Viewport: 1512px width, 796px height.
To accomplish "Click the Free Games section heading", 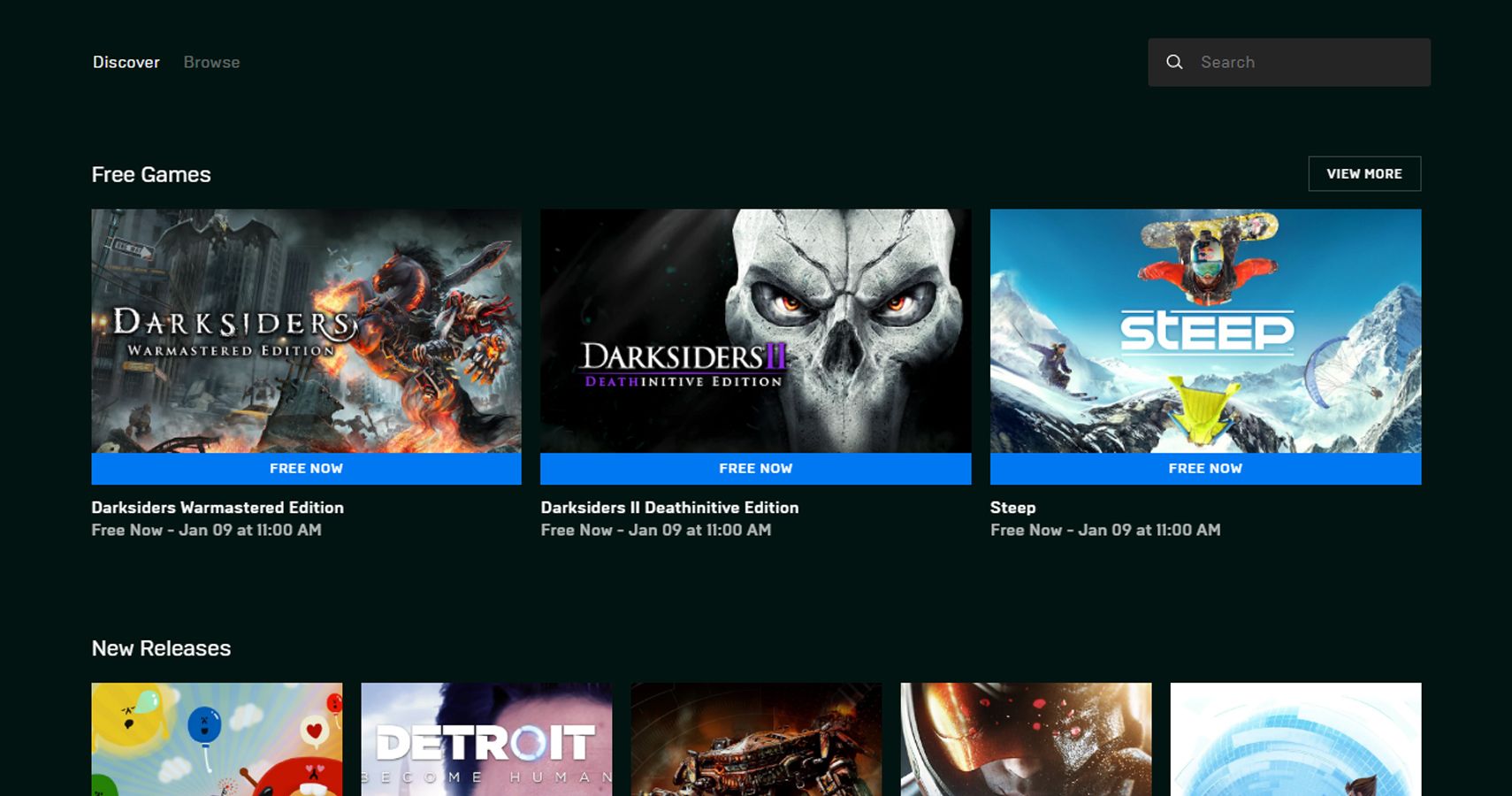I will point(151,174).
